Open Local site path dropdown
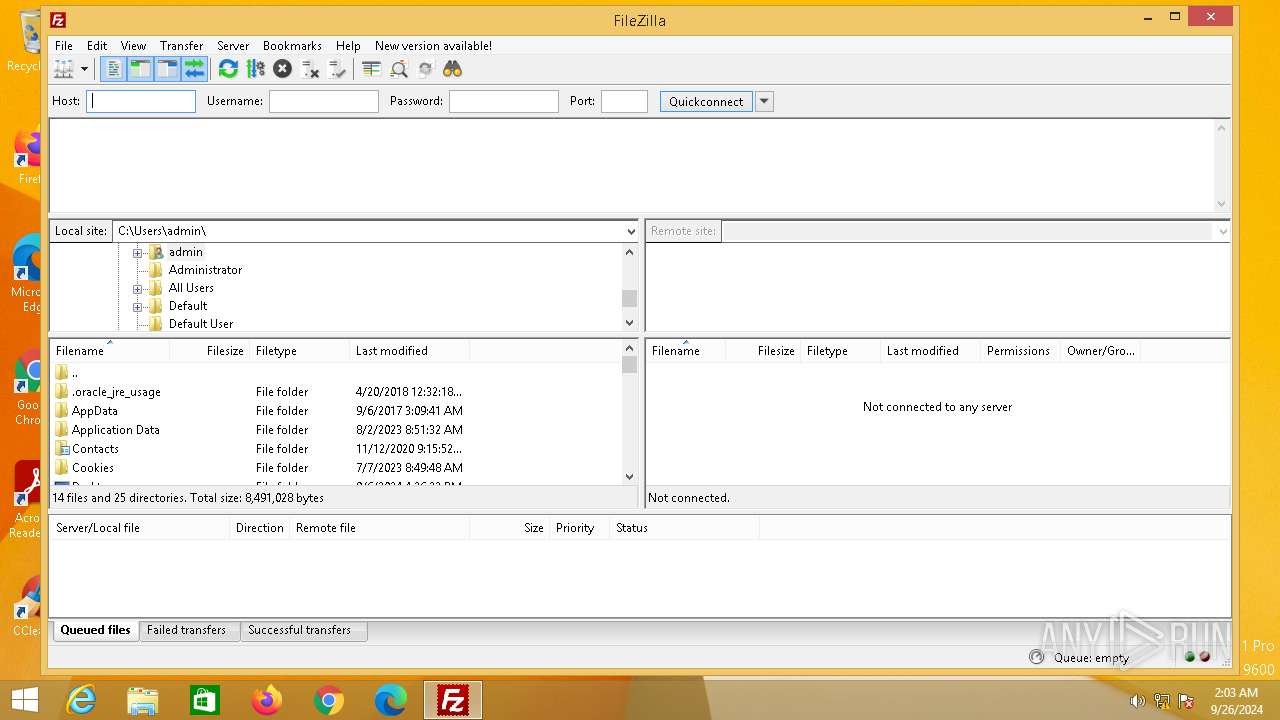The image size is (1280, 720). [630, 231]
